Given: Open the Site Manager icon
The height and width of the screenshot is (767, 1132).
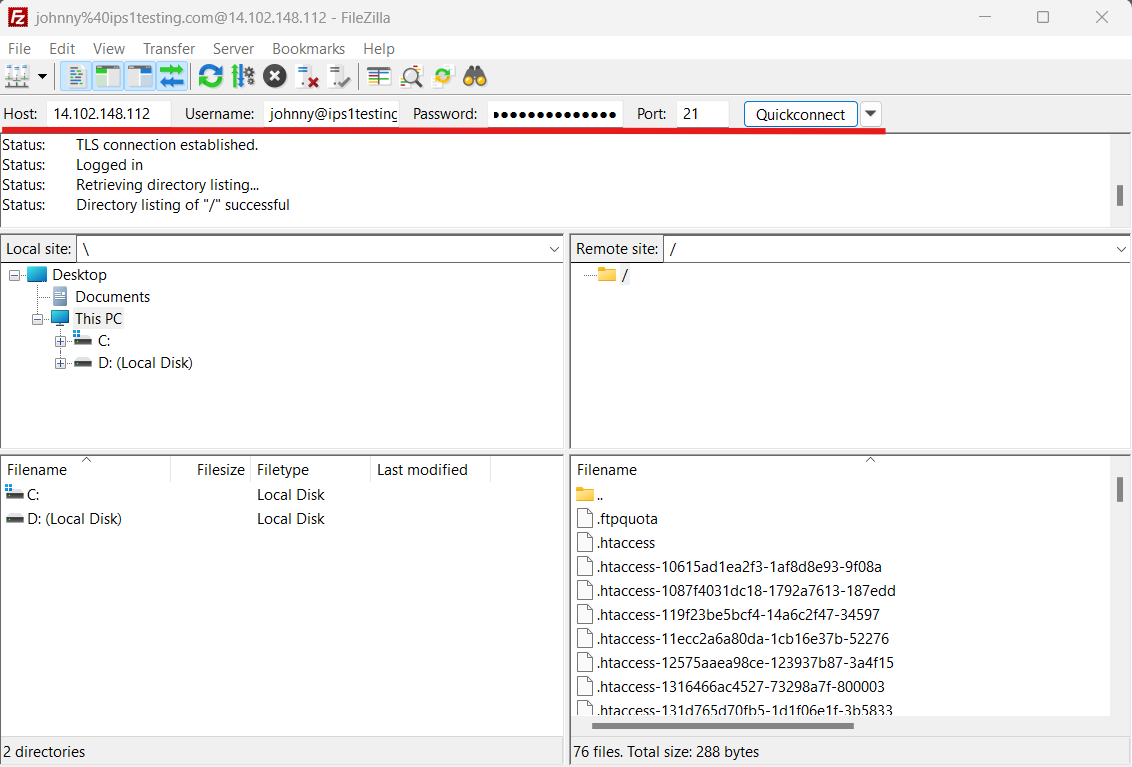Looking at the screenshot, I should [x=17, y=76].
